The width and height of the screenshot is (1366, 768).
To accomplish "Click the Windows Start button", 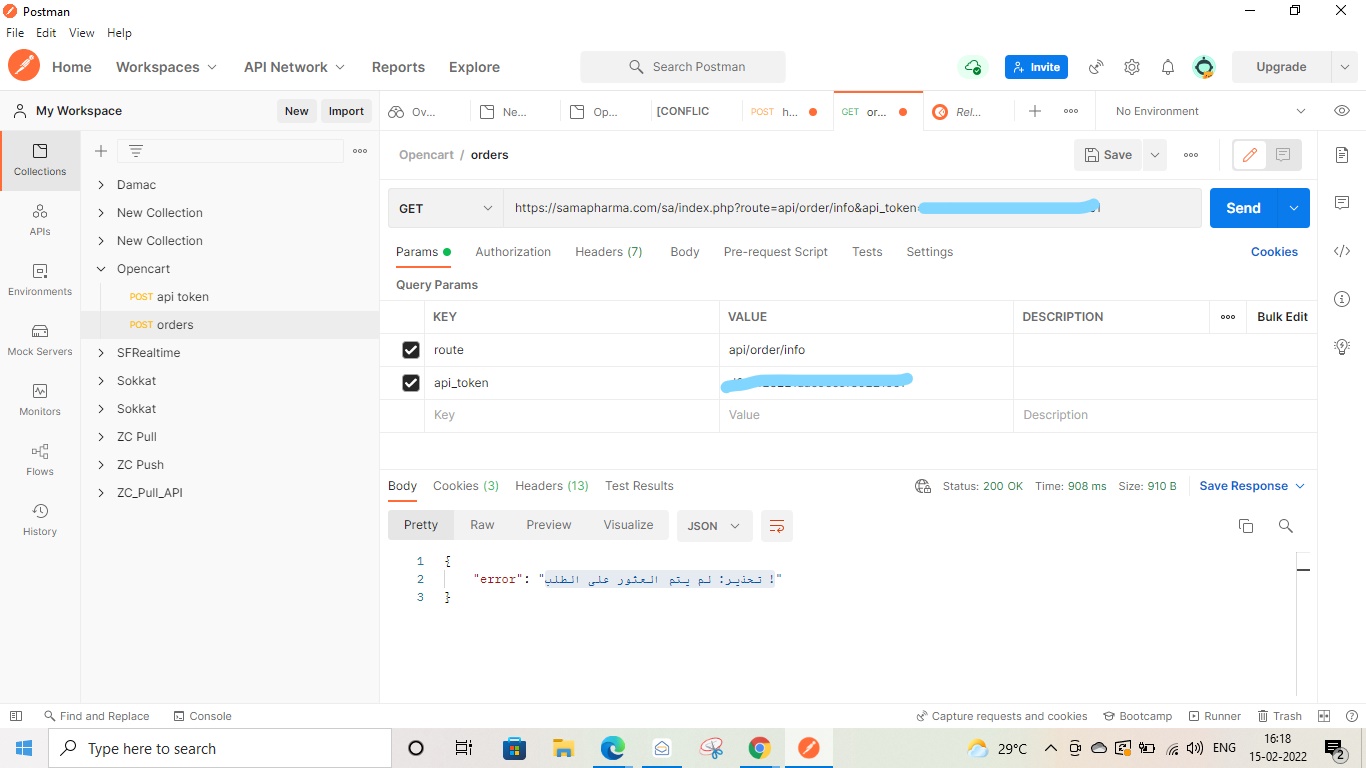I will coord(24,748).
